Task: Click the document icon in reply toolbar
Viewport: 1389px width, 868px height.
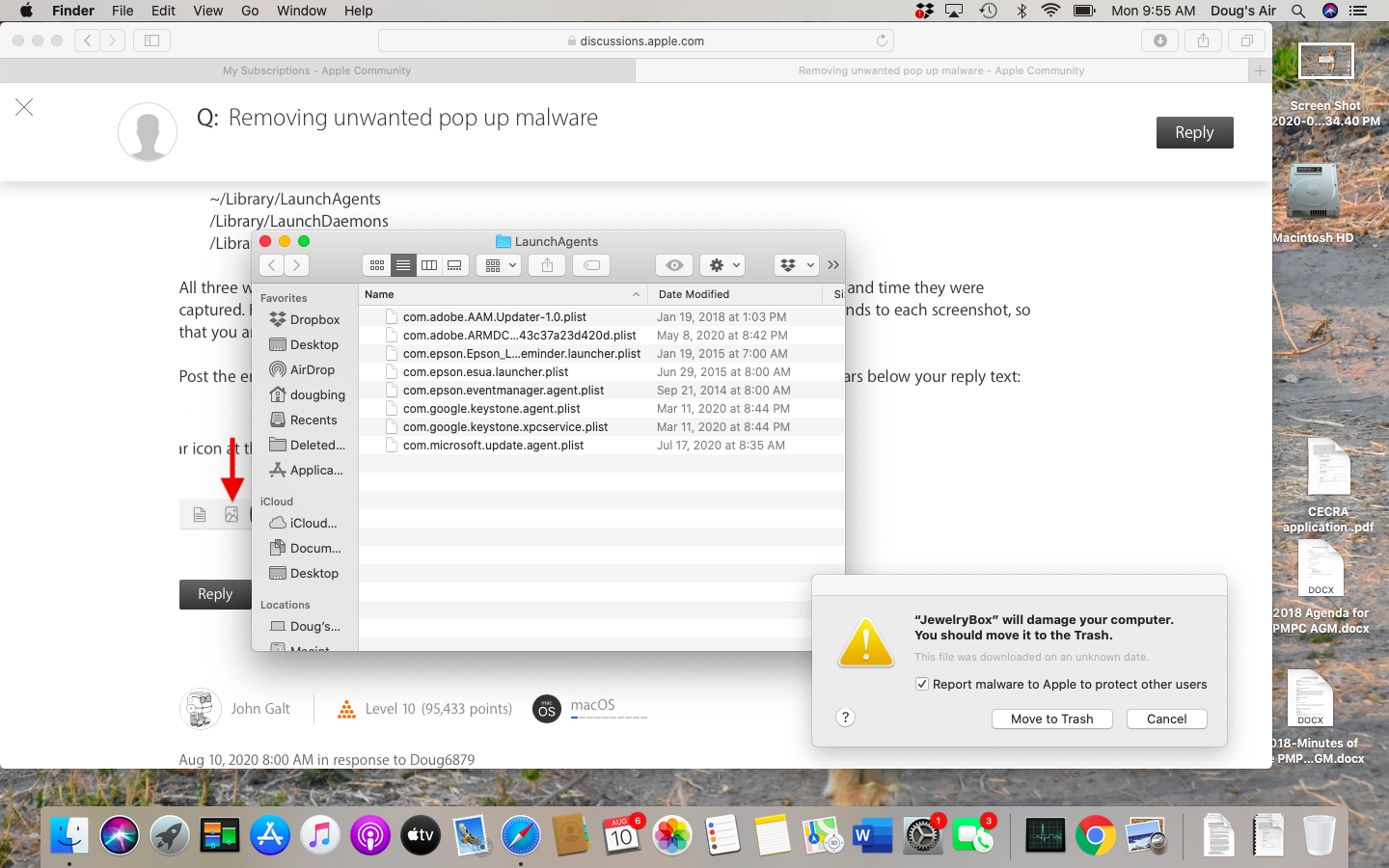Action: pos(200,515)
